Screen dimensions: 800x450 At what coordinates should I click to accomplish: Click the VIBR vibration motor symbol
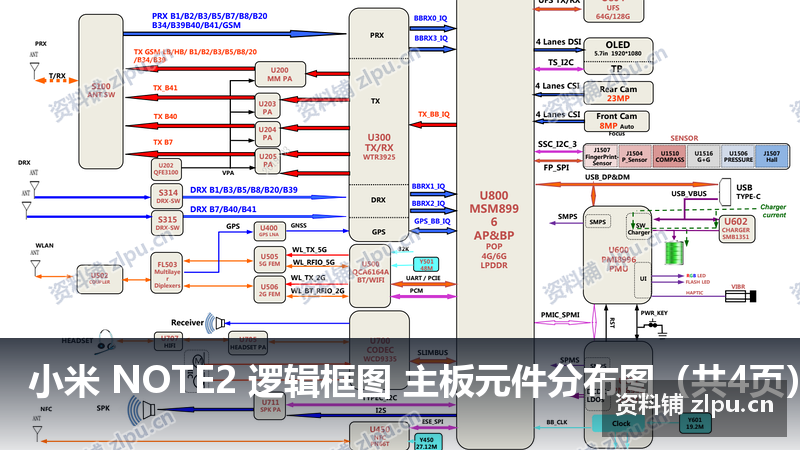(741, 296)
